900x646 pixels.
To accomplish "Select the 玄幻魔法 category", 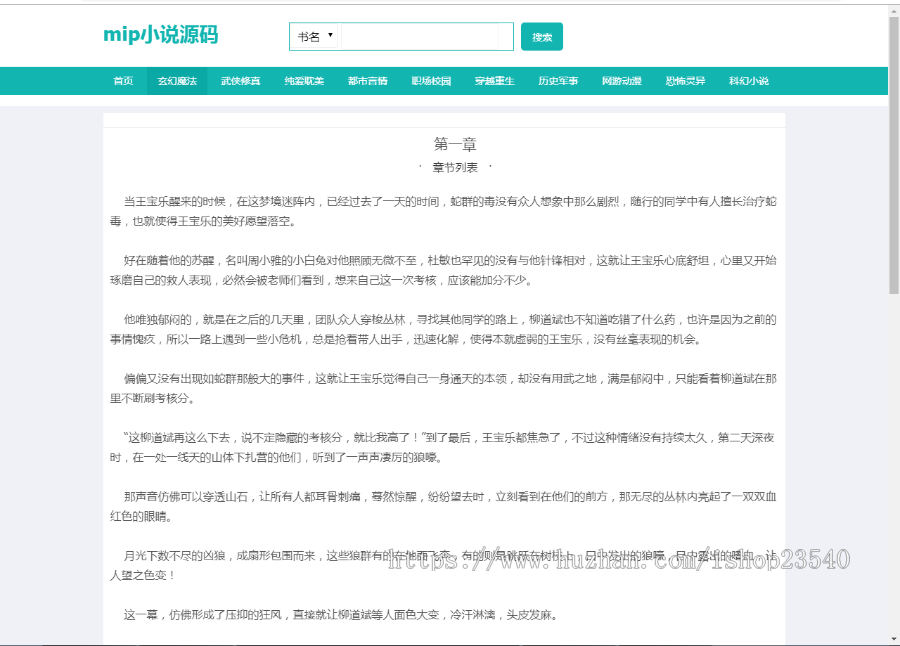I will click(179, 81).
